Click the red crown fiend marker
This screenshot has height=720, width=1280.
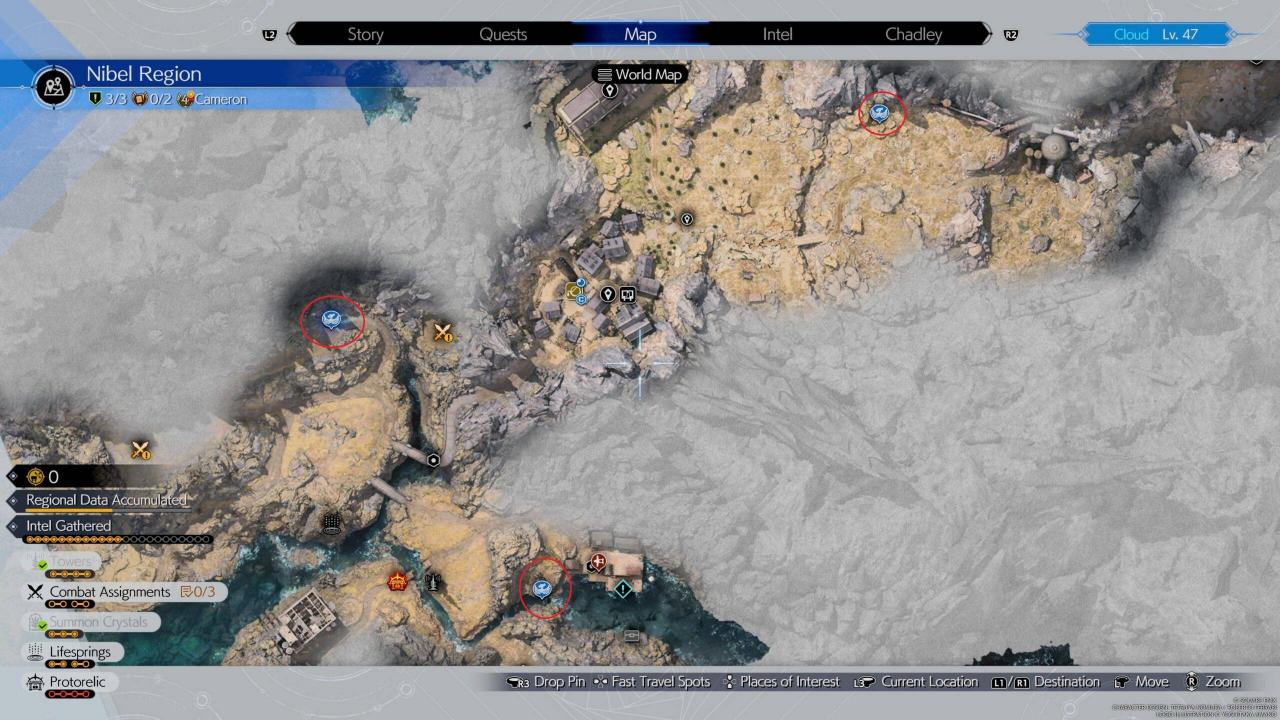[x=399, y=580]
